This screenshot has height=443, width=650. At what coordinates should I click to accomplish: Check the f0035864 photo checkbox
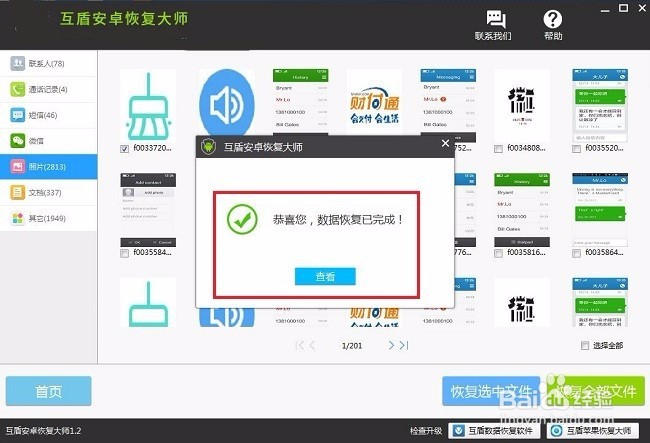click(x=576, y=253)
